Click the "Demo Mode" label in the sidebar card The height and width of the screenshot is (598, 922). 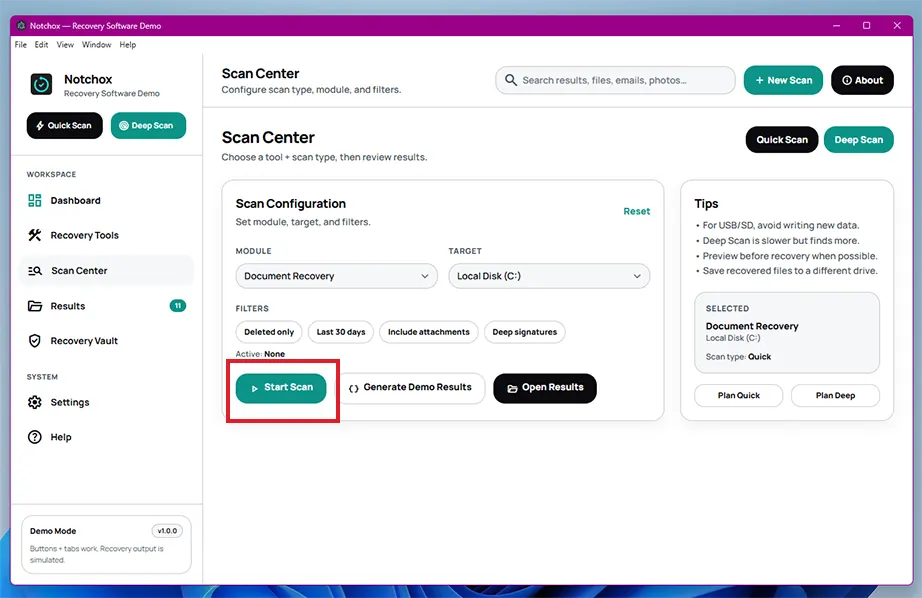tap(53, 531)
